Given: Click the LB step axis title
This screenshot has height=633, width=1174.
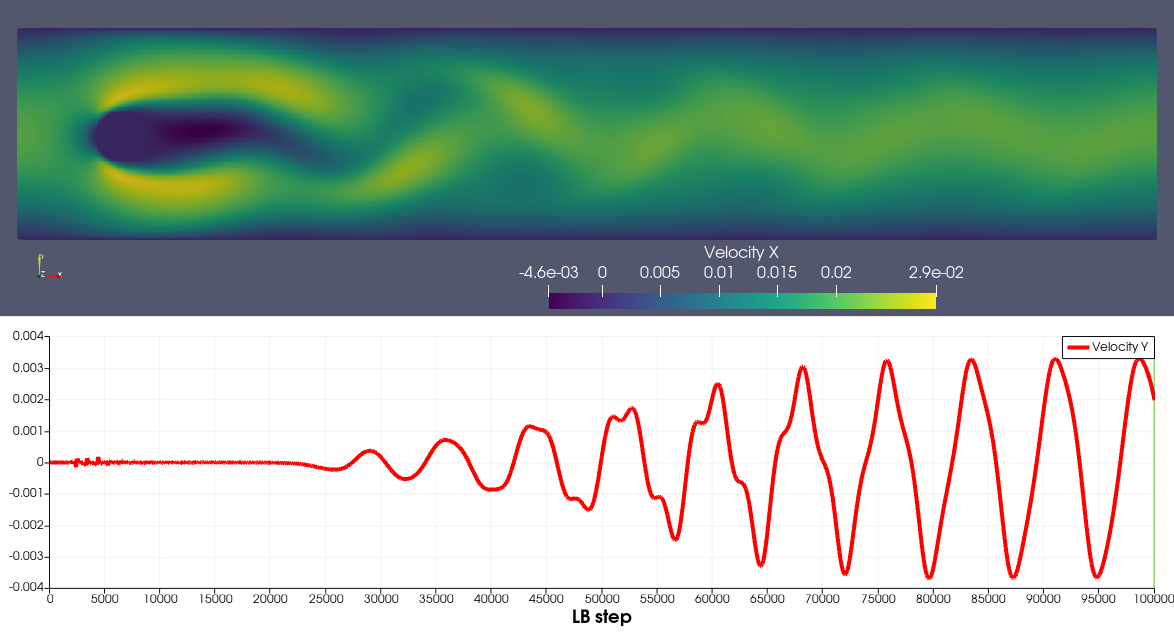Looking at the screenshot, I should click(601, 617).
